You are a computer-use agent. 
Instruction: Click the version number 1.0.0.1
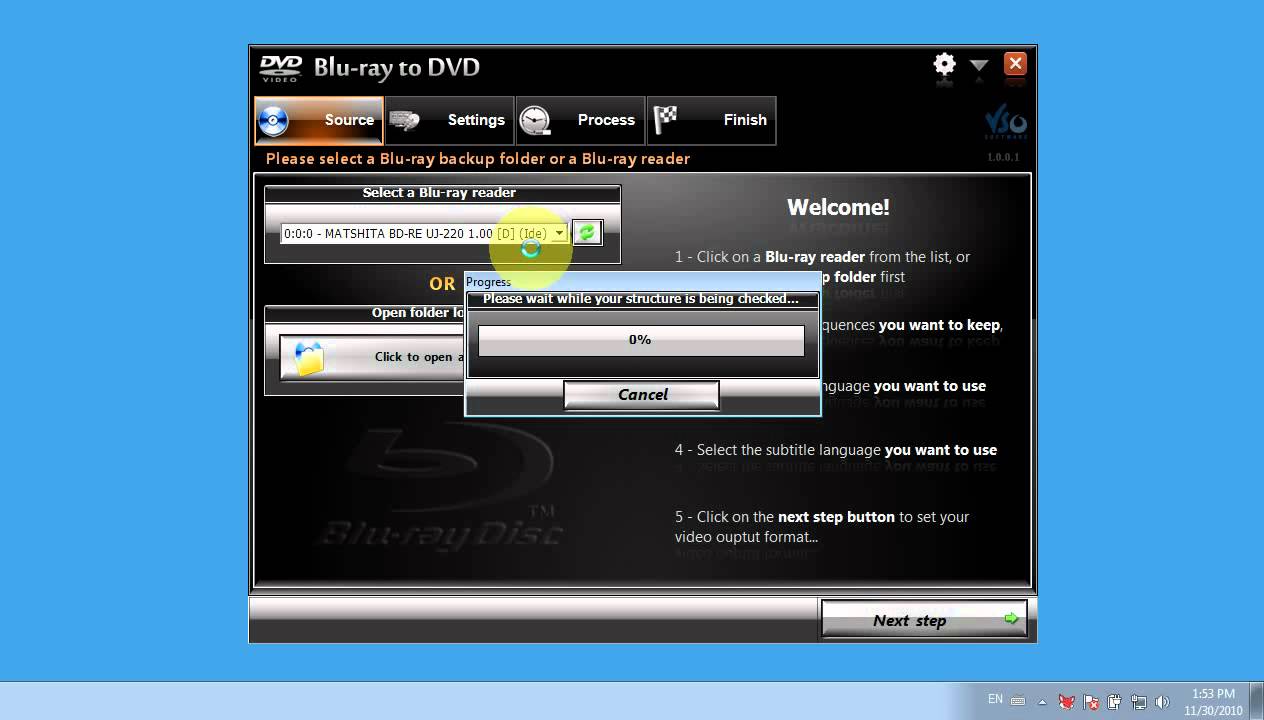point(1003,157)
